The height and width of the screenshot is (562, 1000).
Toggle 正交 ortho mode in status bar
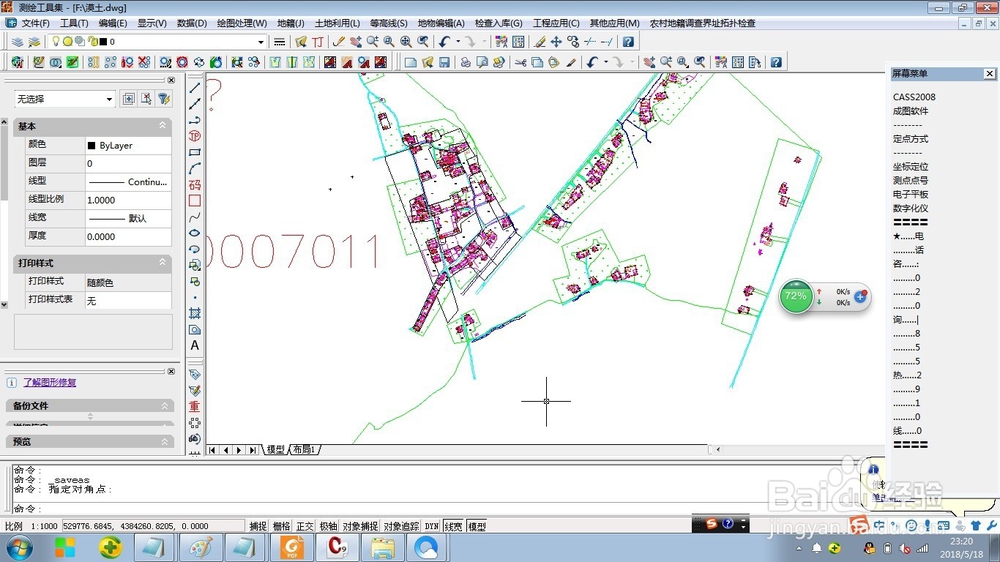tap(305, 526)
